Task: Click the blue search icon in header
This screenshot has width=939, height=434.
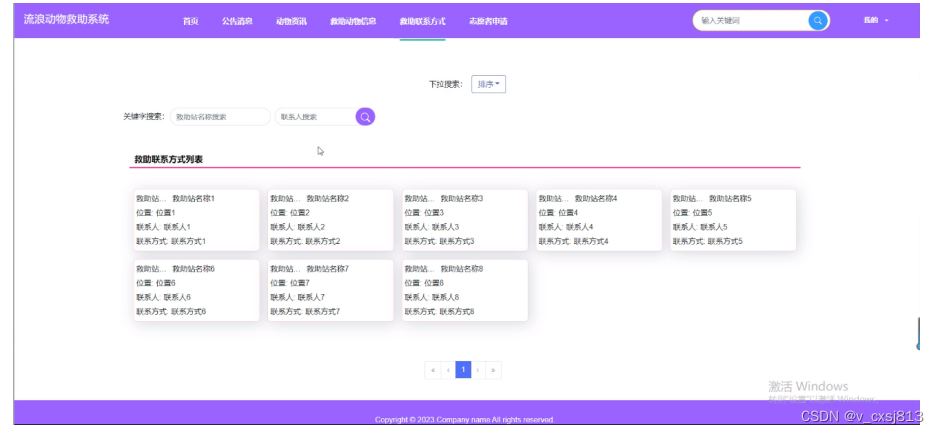Action: pyautogui.click(x=817, y=20)
